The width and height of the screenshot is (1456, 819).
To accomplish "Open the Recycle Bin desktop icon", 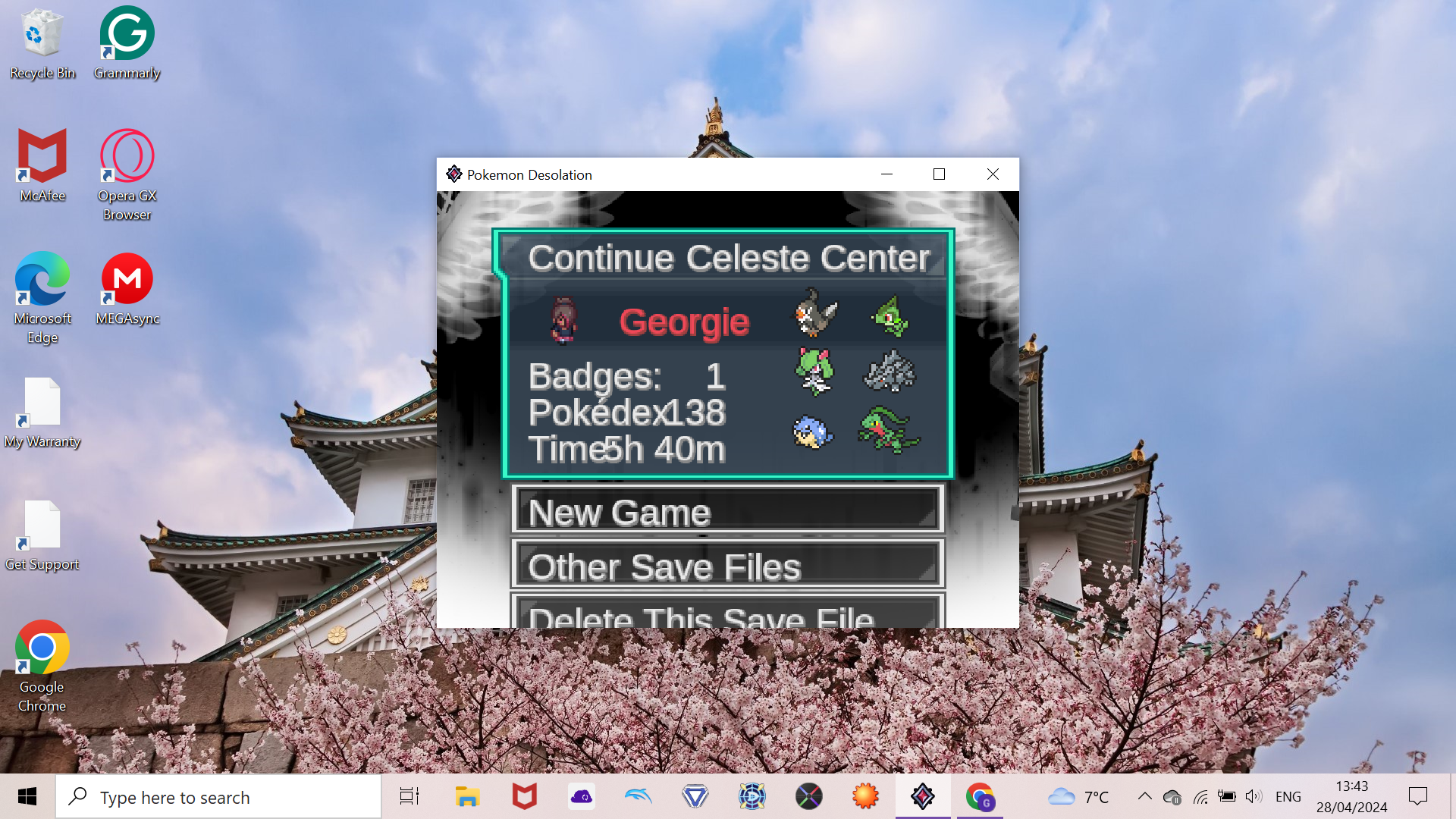I will tap(42, 44).
